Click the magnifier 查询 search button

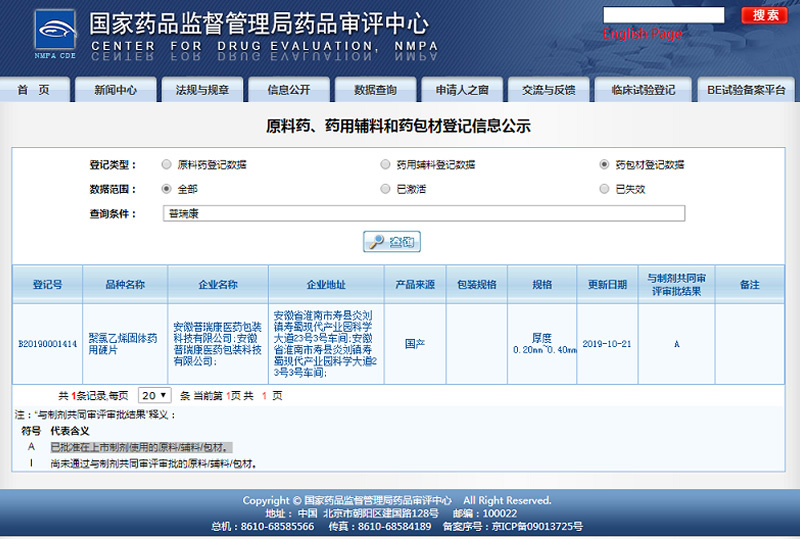[392, 241]
